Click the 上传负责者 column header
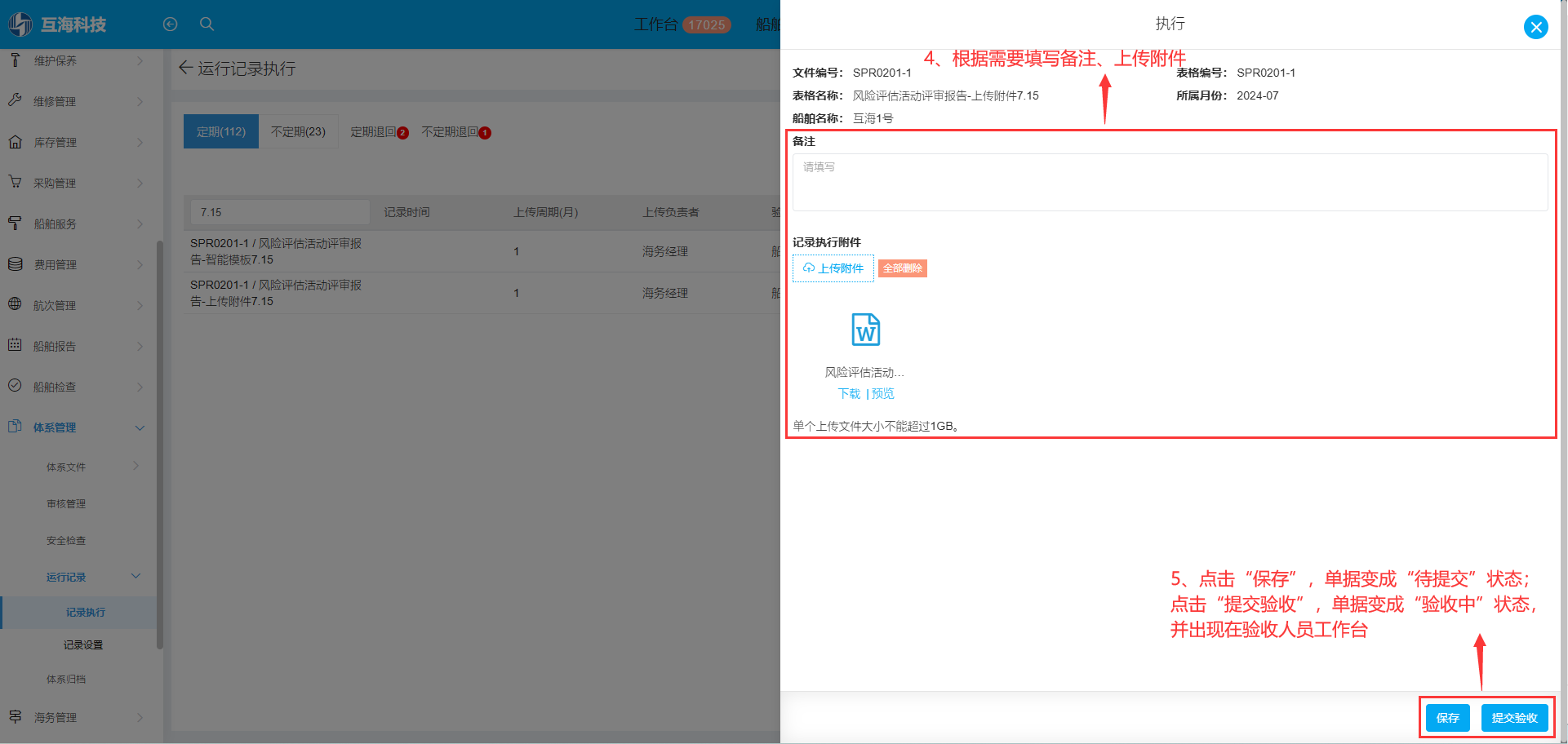Viewport: 1568px width, 744px height. coord(670,212)
